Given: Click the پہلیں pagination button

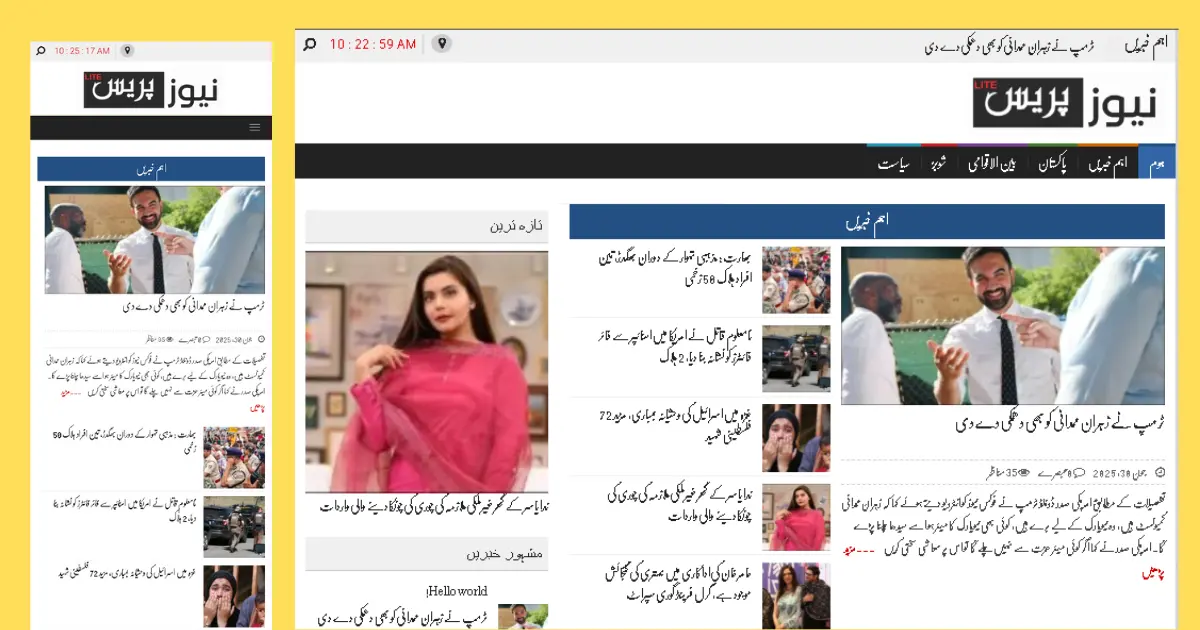Looking at the screenshot, I should [x=1153, y=572].
